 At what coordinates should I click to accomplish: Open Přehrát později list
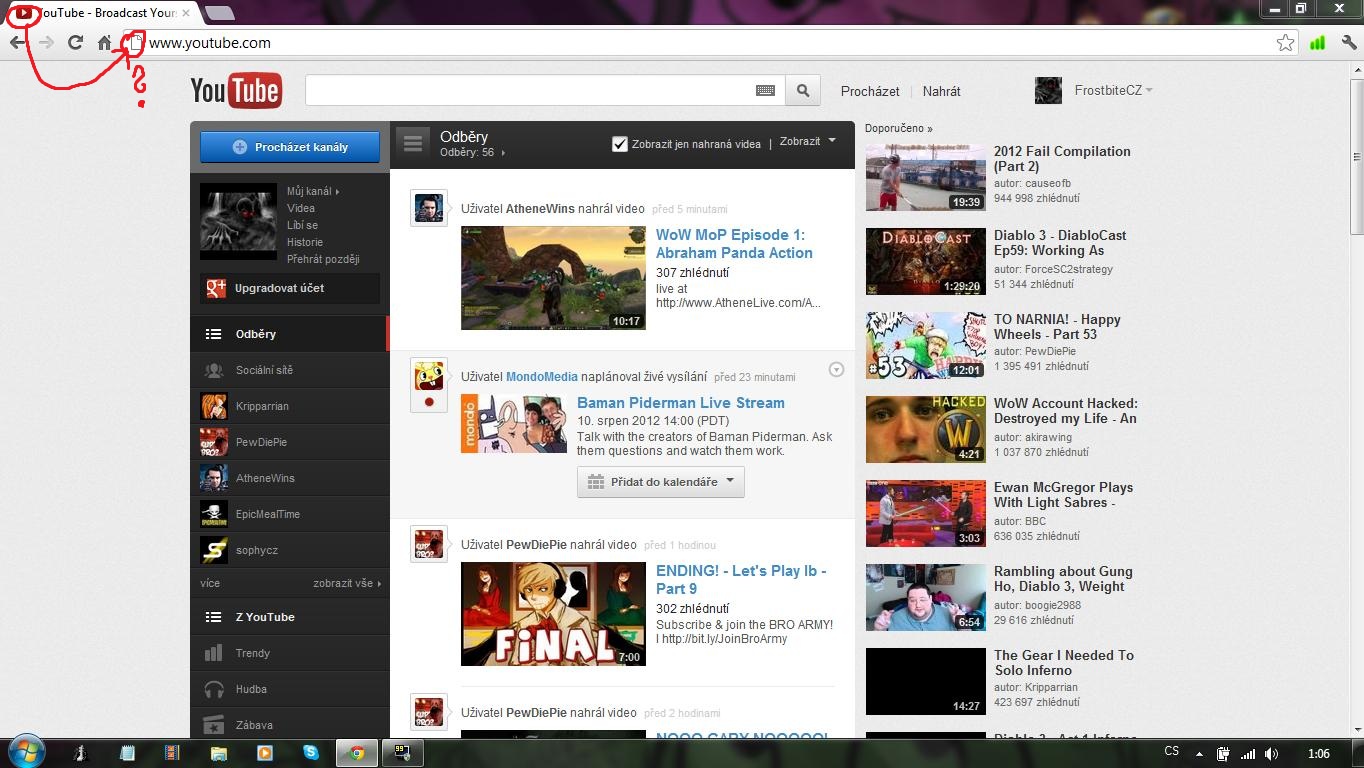[323, 259]
